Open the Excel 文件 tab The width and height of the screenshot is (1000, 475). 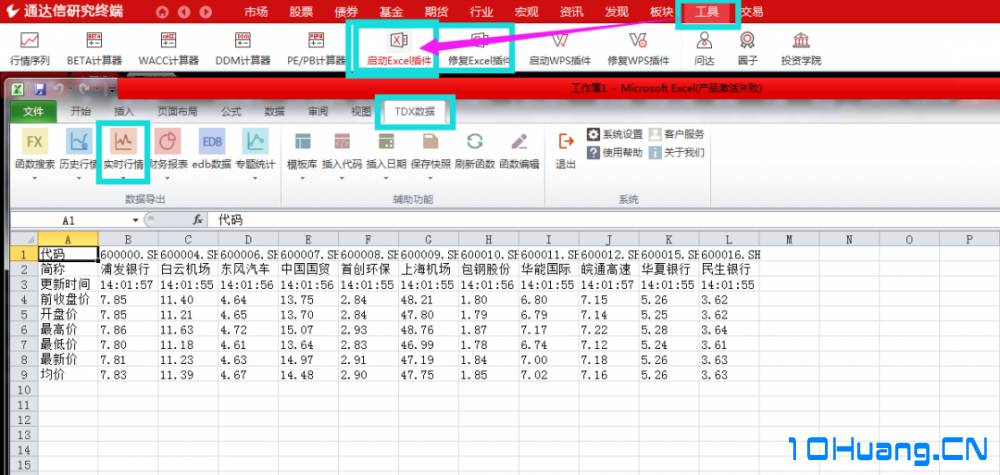click(x=33, y=112)
